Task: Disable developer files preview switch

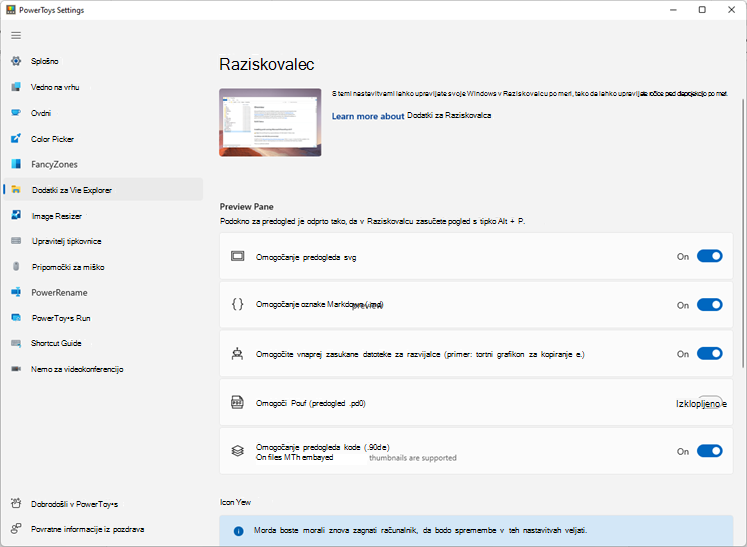Action: coord(709,354)
